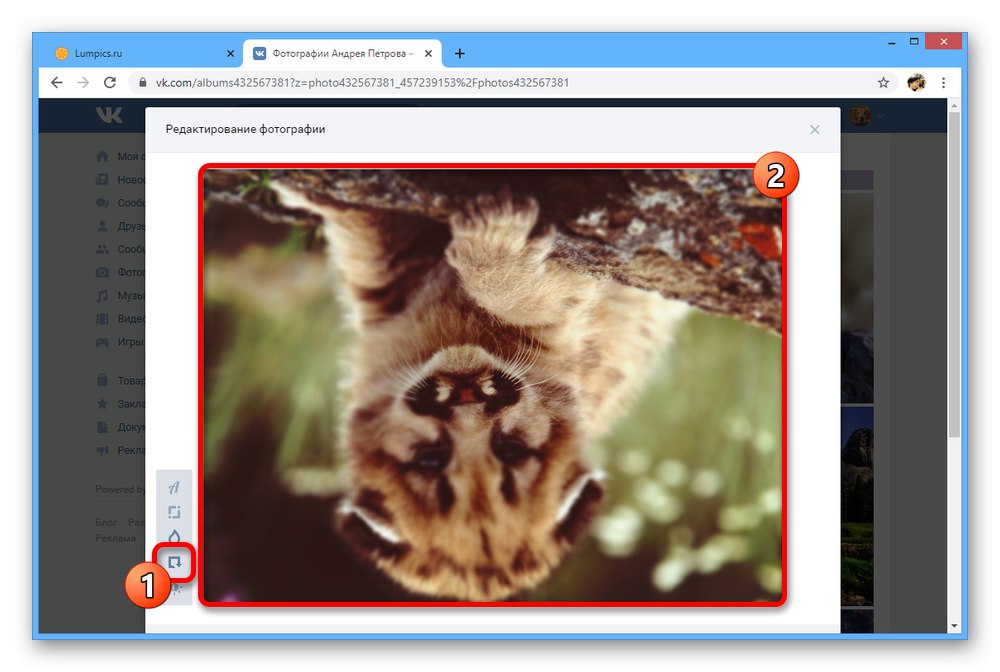Viewport: 1000px width, 672px height.
Task: Open the music note icon in sidebar
Action: coord(102,296)
